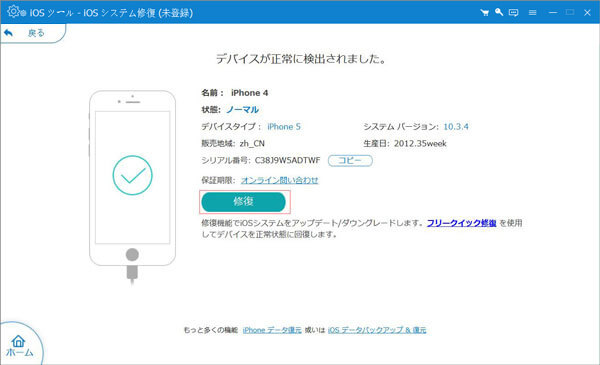600x365 pixels.
Task: Copy serial number with コピー button
Action: click(x=350, y=161)
